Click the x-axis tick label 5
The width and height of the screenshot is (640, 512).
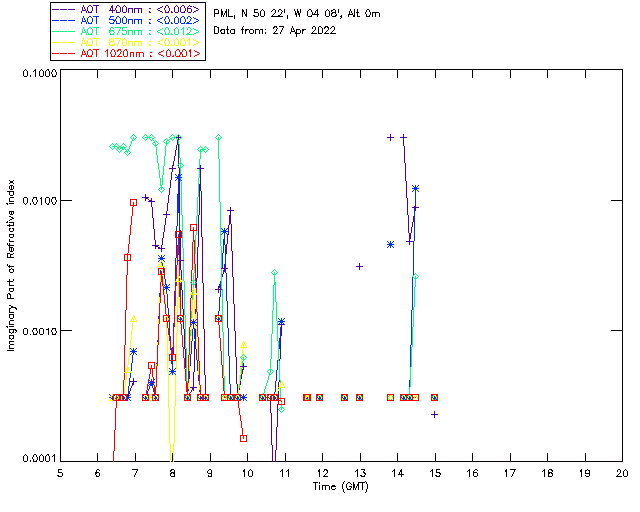[60, 473]
